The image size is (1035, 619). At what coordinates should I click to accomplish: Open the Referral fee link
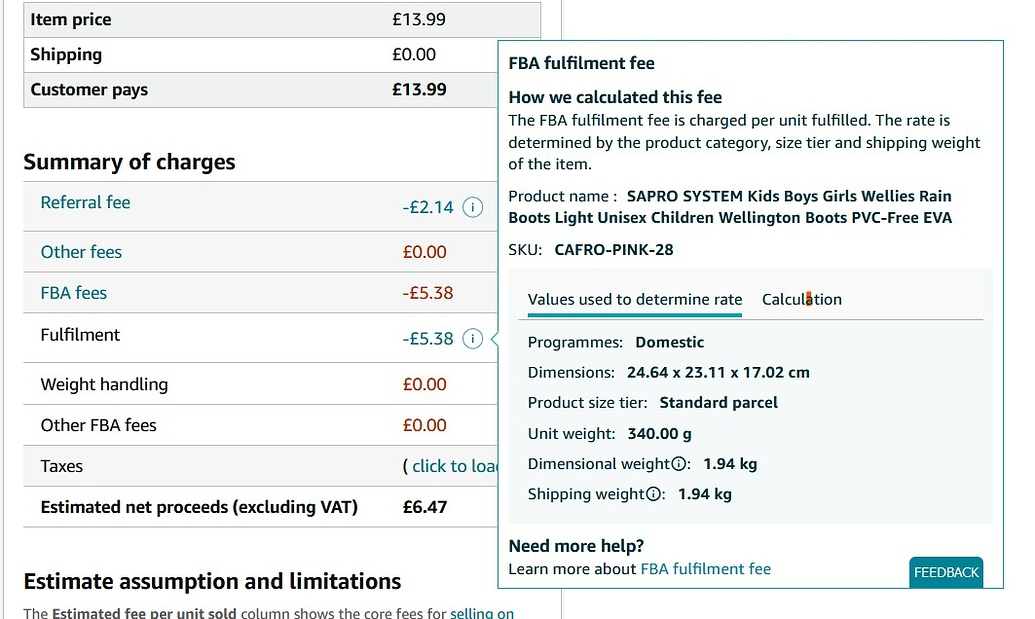click(x=85, y=203)
